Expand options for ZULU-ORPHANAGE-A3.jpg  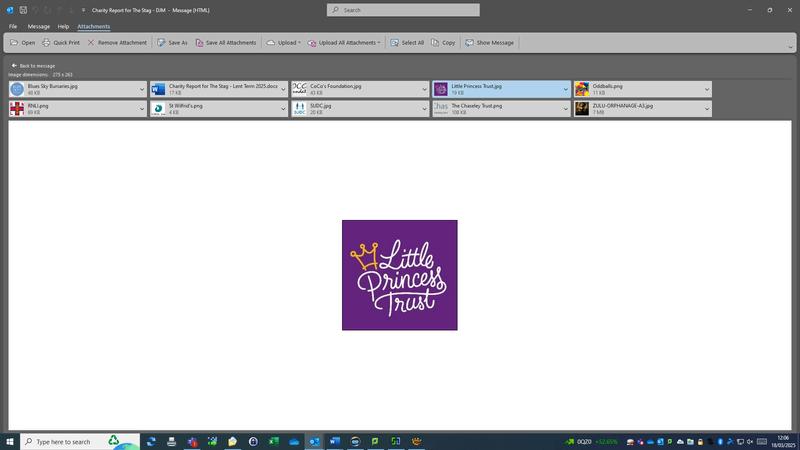tap(707, 109)
